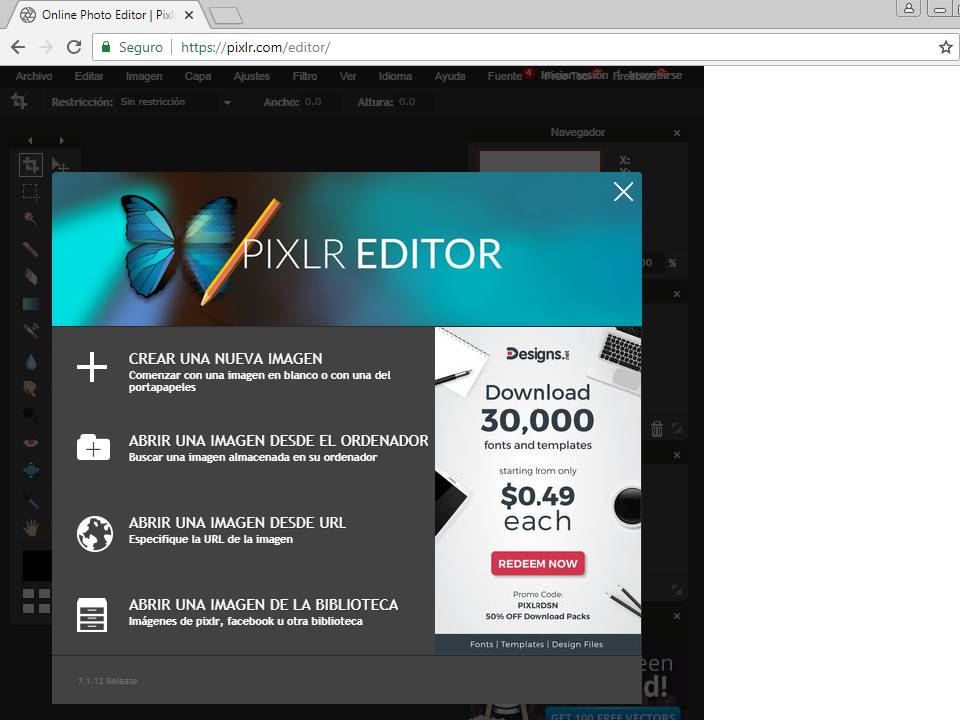This screenshot has width=960, height=720.
Task: Click the black foreground color swatch
Action: 37,565
